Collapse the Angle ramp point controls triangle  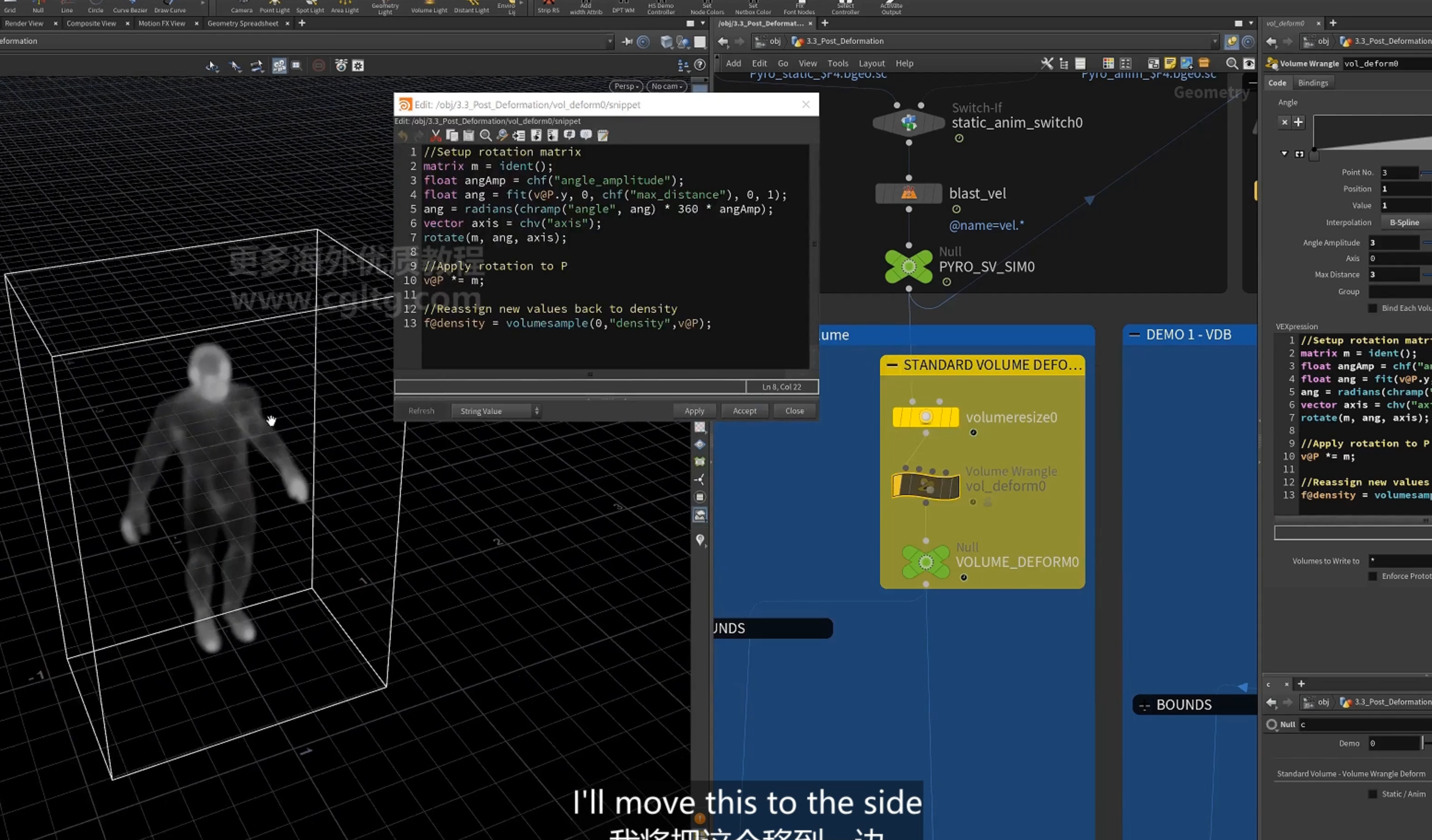(x=1284, y=154)
